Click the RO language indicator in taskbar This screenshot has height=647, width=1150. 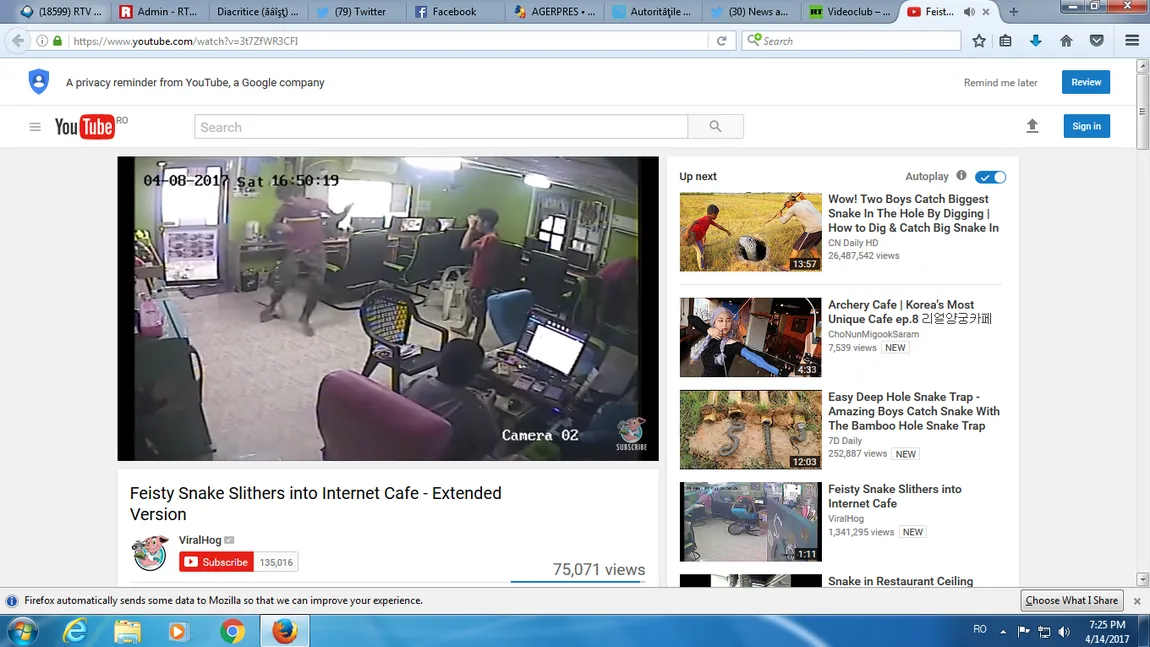[x=979, y=629]
